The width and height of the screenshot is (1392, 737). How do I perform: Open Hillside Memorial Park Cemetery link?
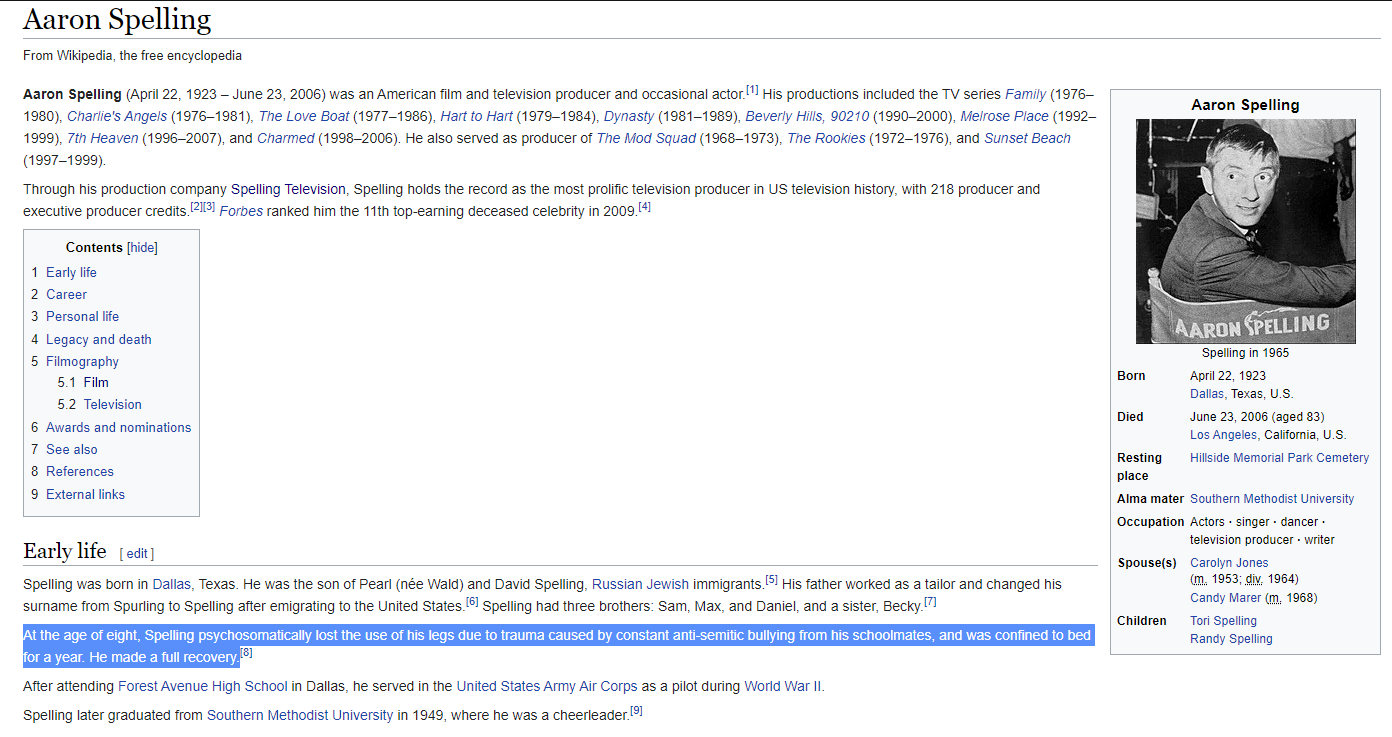[1279, 458]
